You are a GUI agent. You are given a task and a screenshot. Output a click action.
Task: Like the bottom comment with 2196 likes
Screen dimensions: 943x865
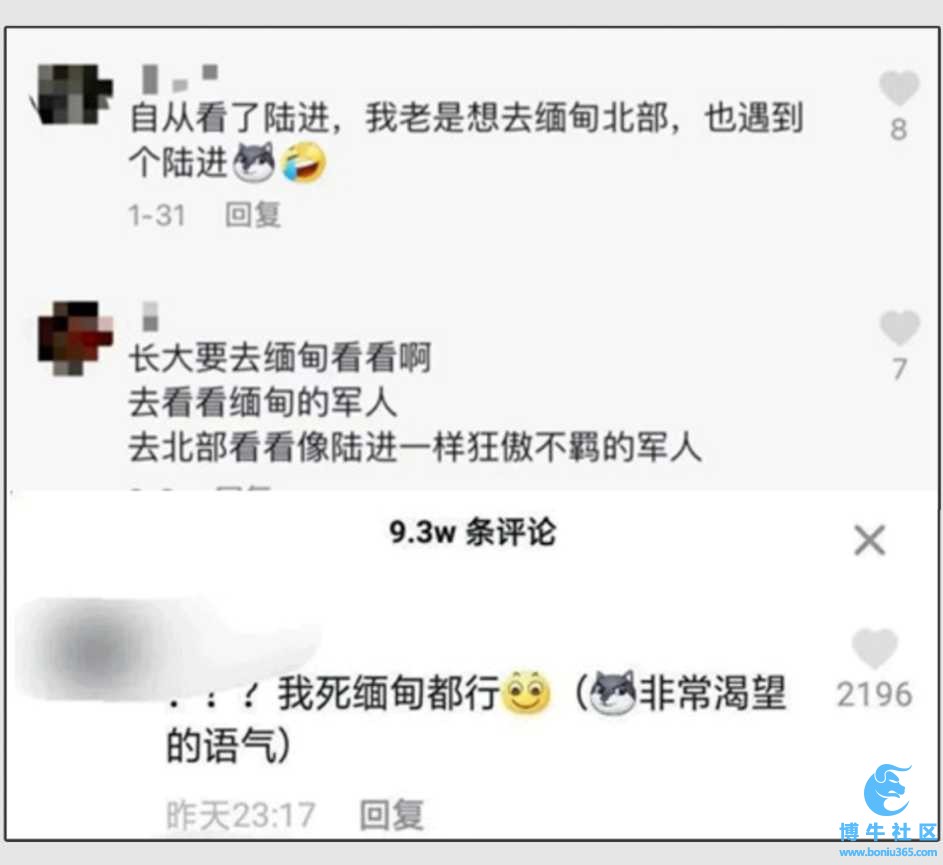pos(874,648)
